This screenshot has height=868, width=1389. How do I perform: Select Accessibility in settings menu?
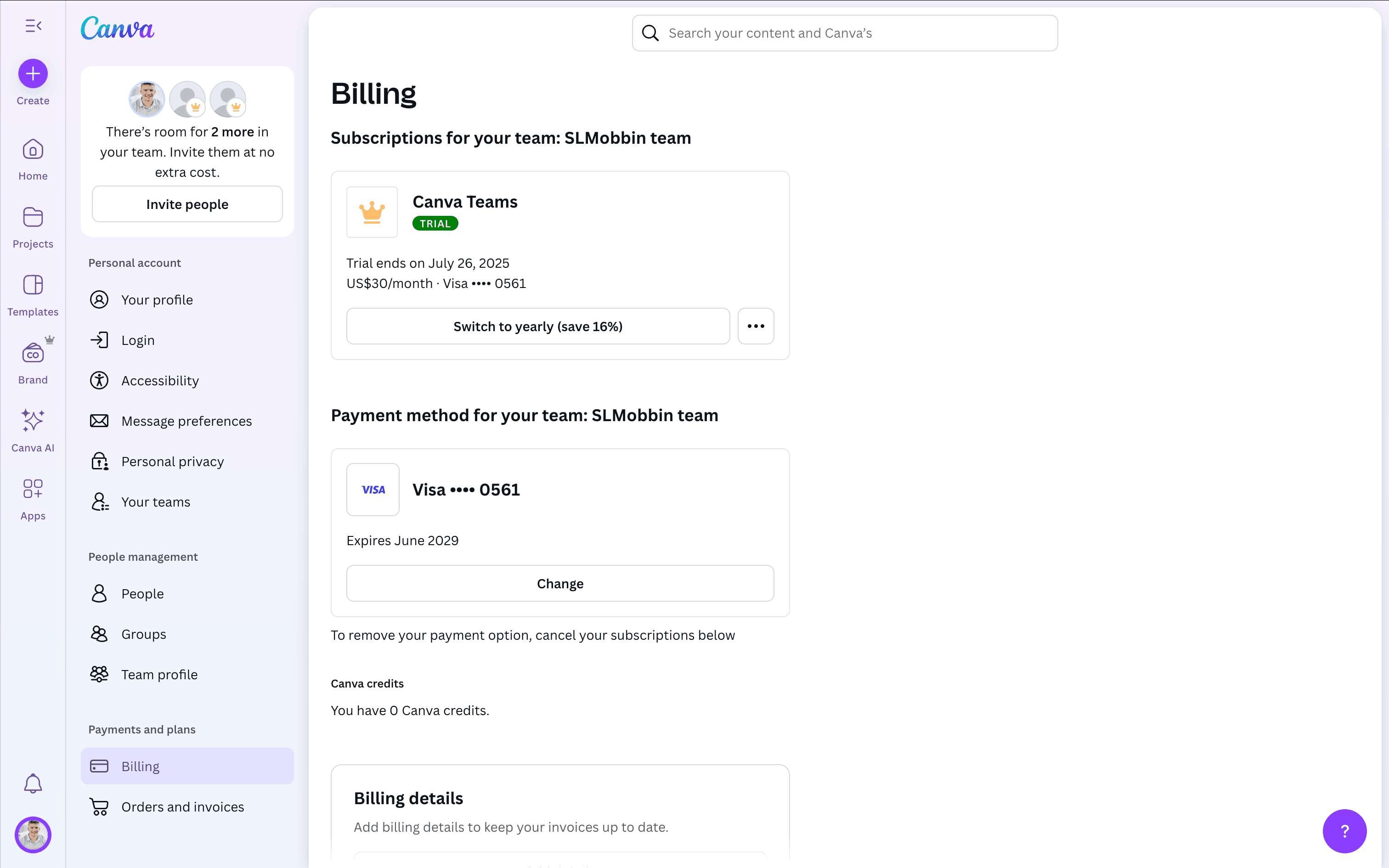pyautogui.click(x=160, y=381)
